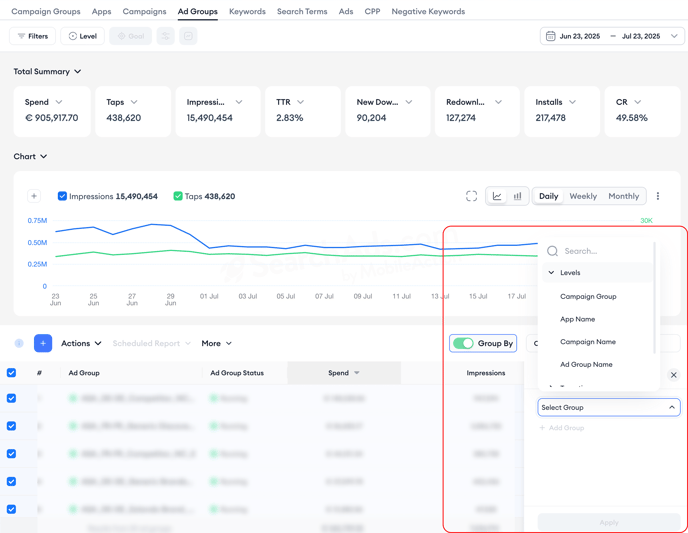Open the Ads tab
This screenshot has width=688, height=533.
tap(346, 11)
